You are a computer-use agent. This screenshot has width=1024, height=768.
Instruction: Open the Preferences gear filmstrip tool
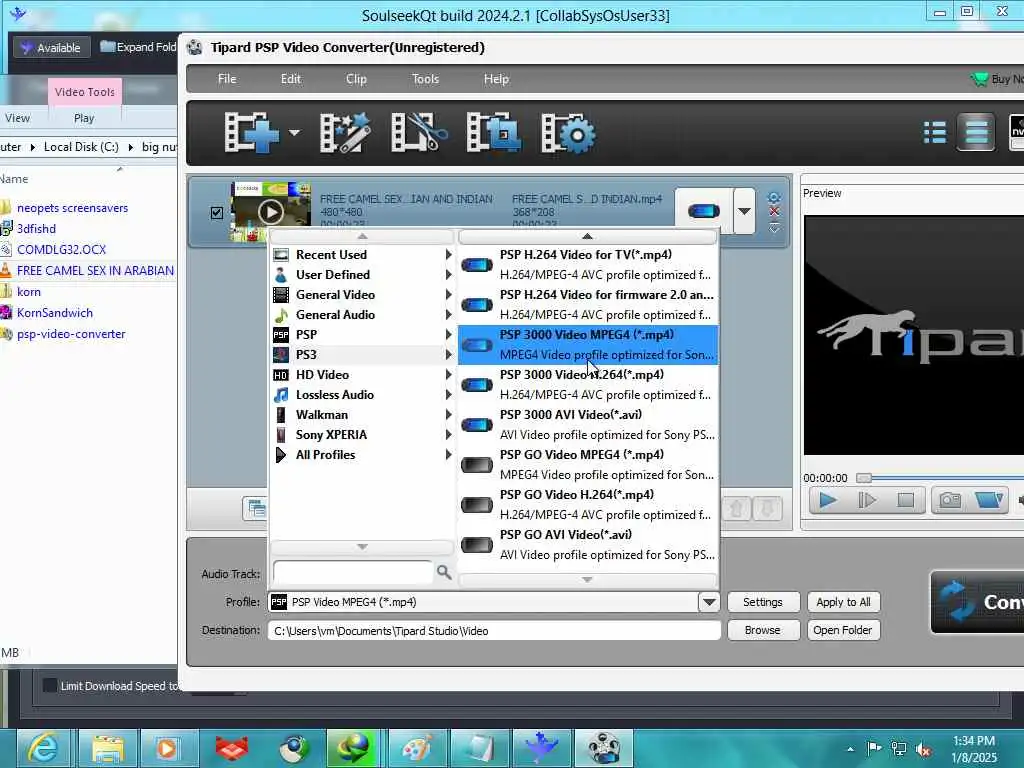568,133
